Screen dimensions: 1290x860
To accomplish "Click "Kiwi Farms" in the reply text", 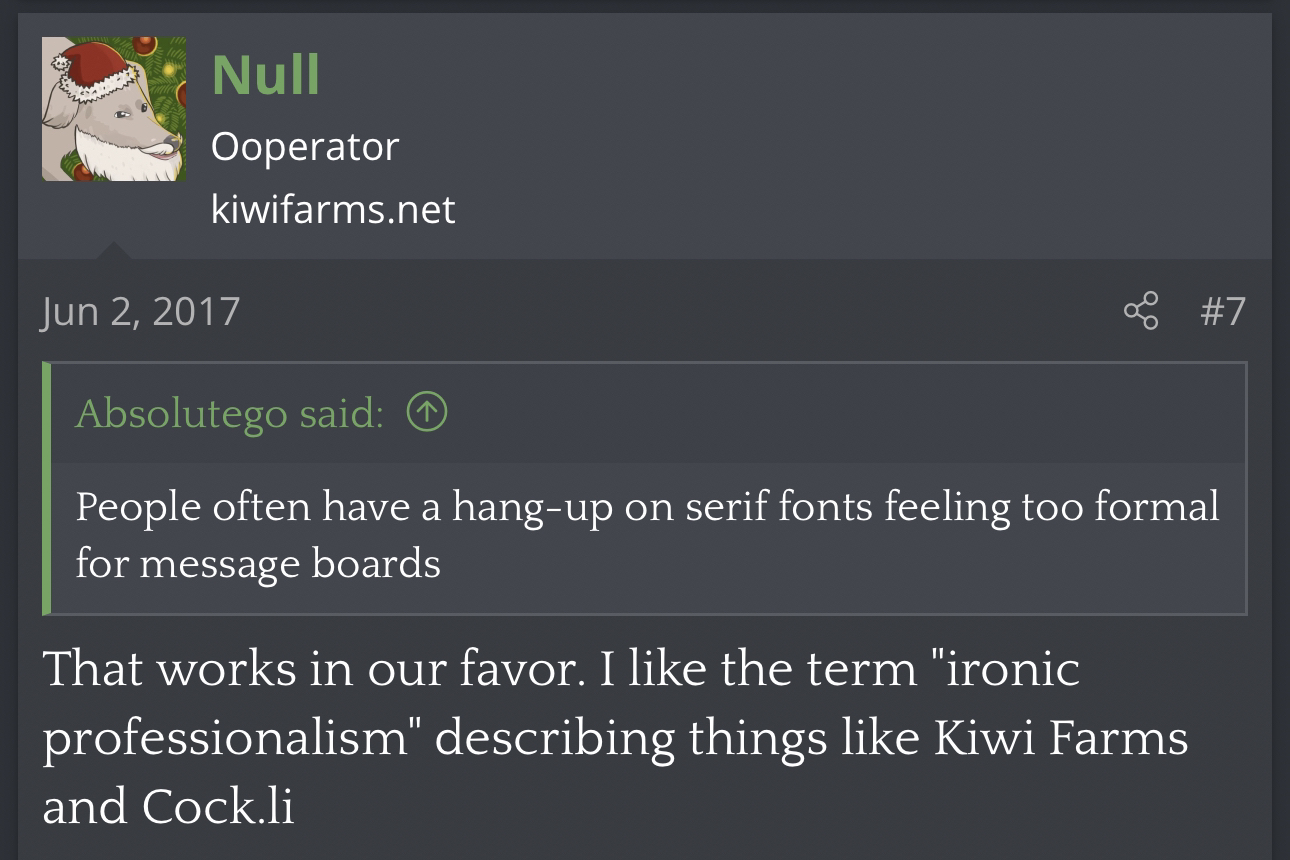I will [x=1061, y=738].
